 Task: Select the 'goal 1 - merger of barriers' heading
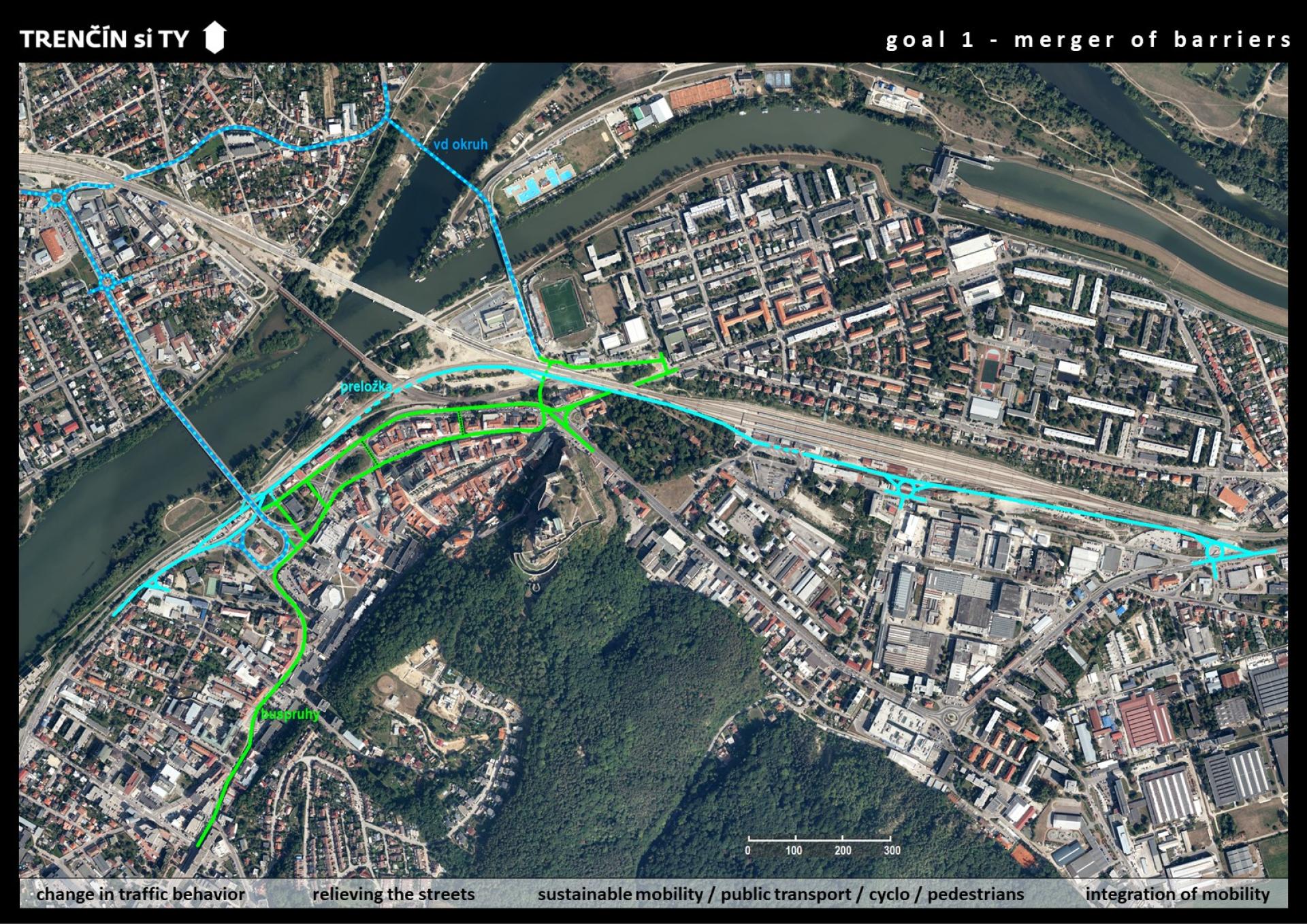tap(1088, 39)
